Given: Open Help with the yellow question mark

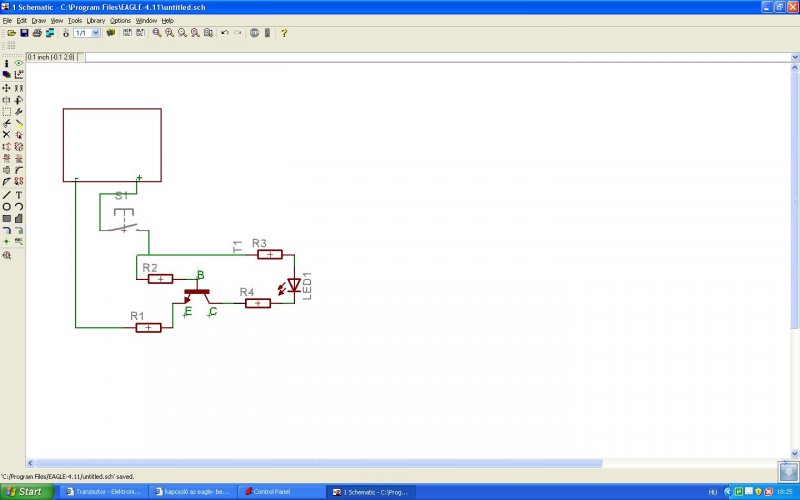Looking at the screenshot, I should [x=284, y=33].
